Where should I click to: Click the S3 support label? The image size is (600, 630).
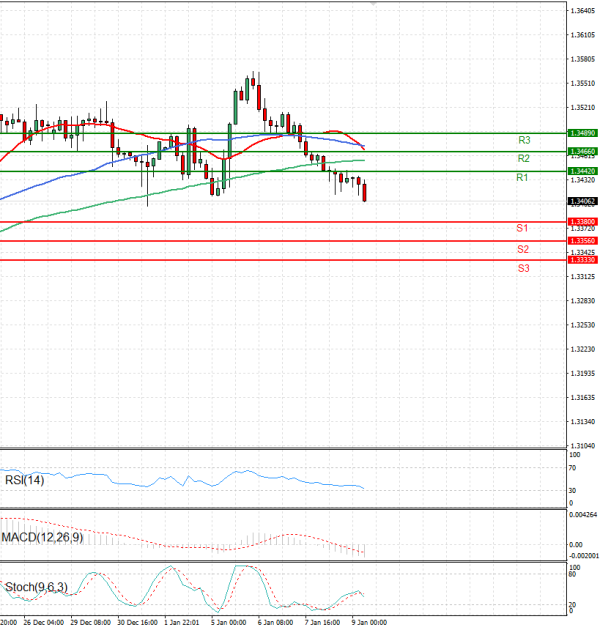click(x=523, y=269)
